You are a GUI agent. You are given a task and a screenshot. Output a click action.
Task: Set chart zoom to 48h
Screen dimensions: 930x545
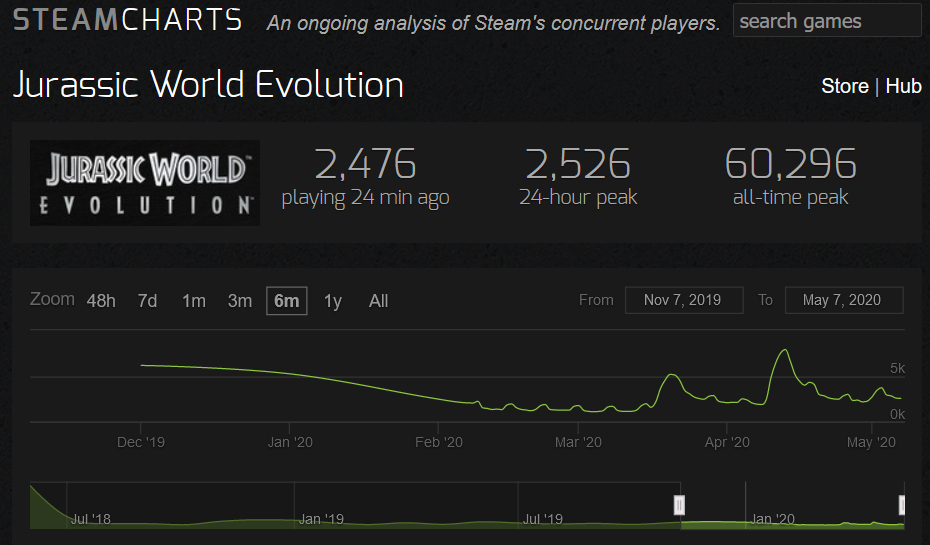tap(101, 301)
